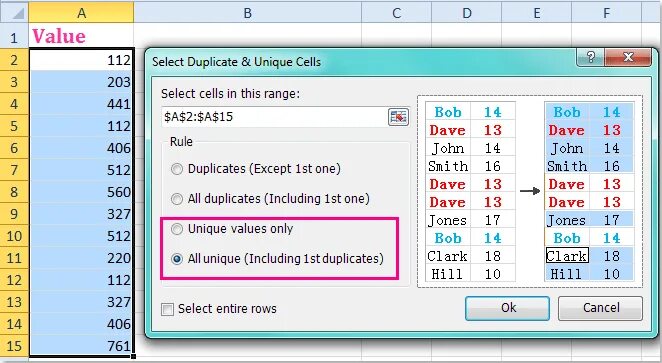
Task: Click inside the range field showing $A$2:$A$15
Action: click(x=274, y=116)
